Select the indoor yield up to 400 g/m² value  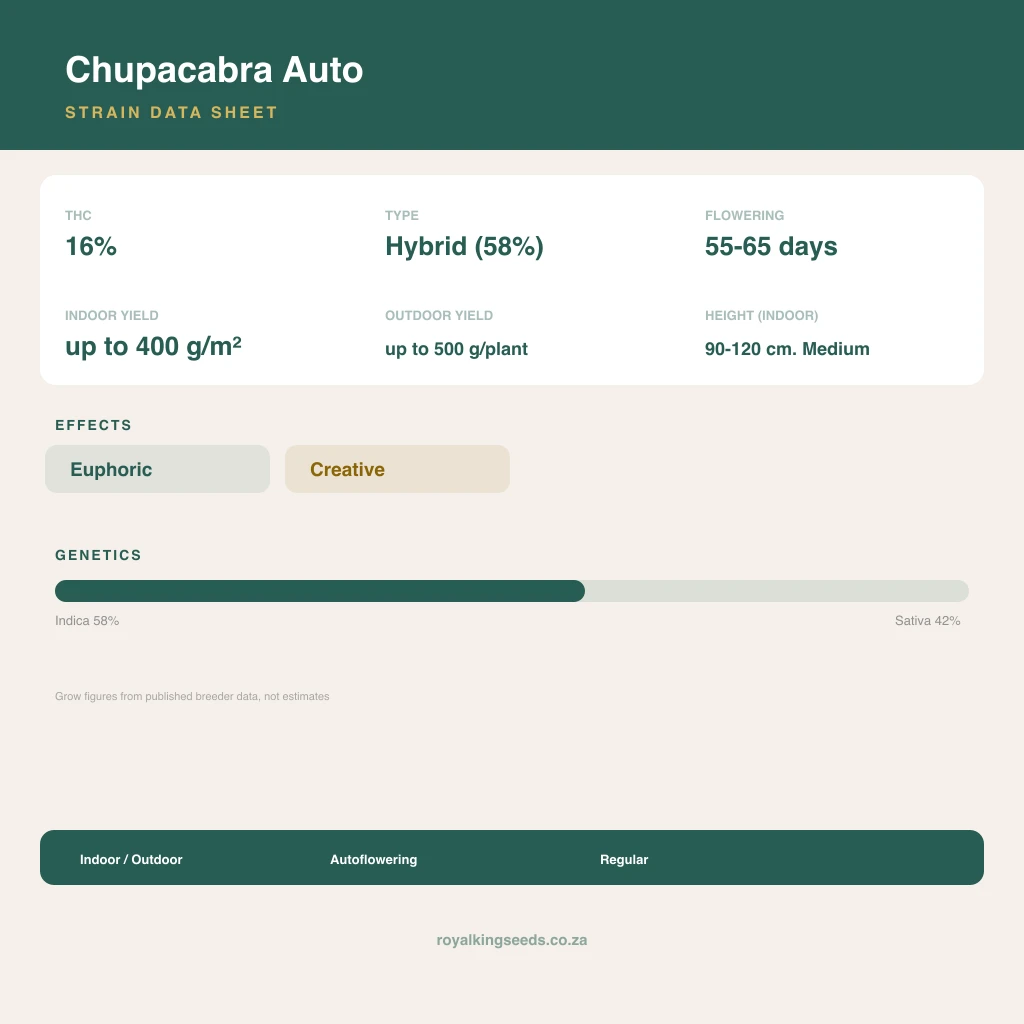(x=153, y=347)
